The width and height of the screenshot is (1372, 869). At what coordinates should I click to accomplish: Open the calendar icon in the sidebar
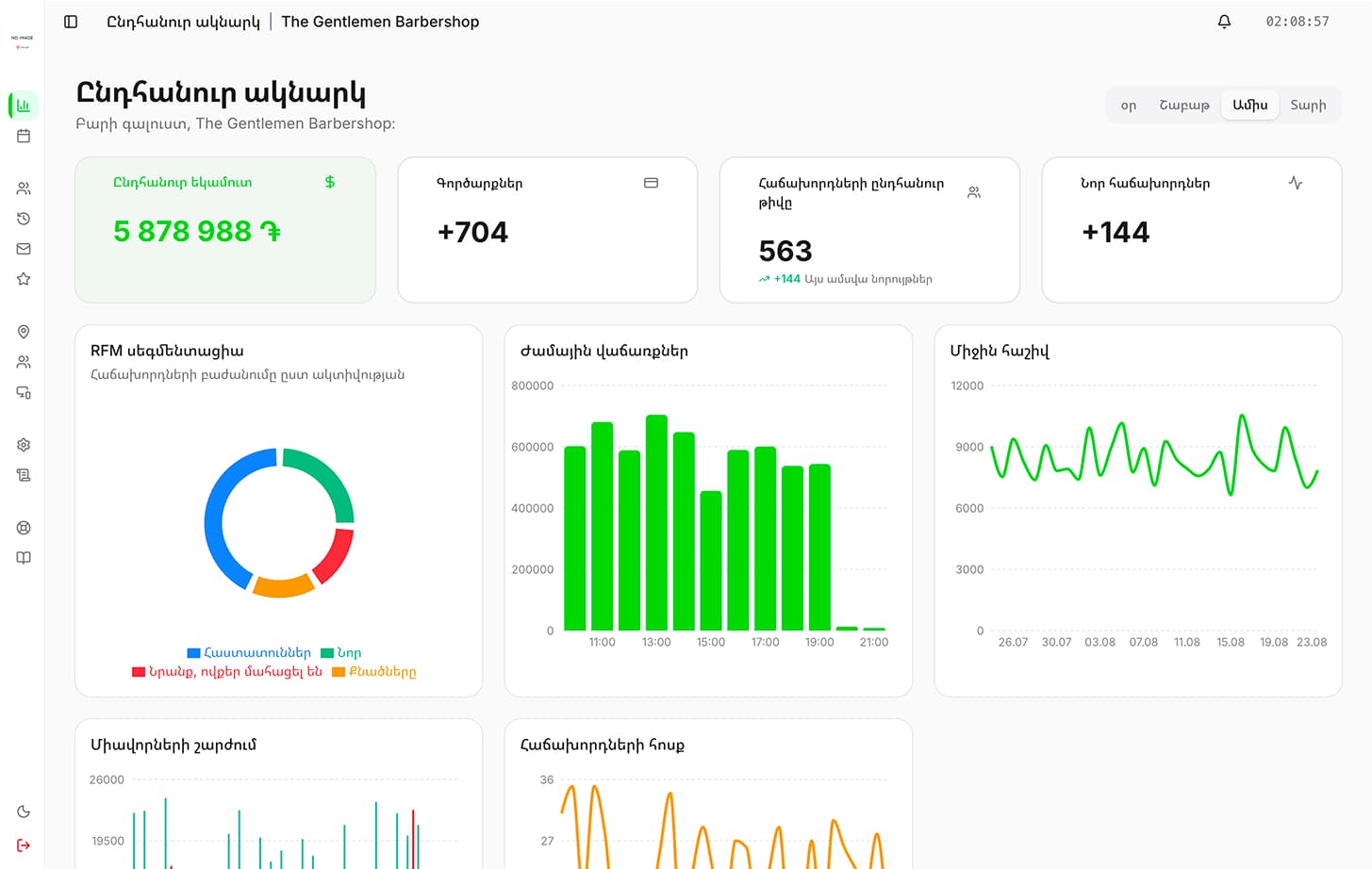point(24,136)
